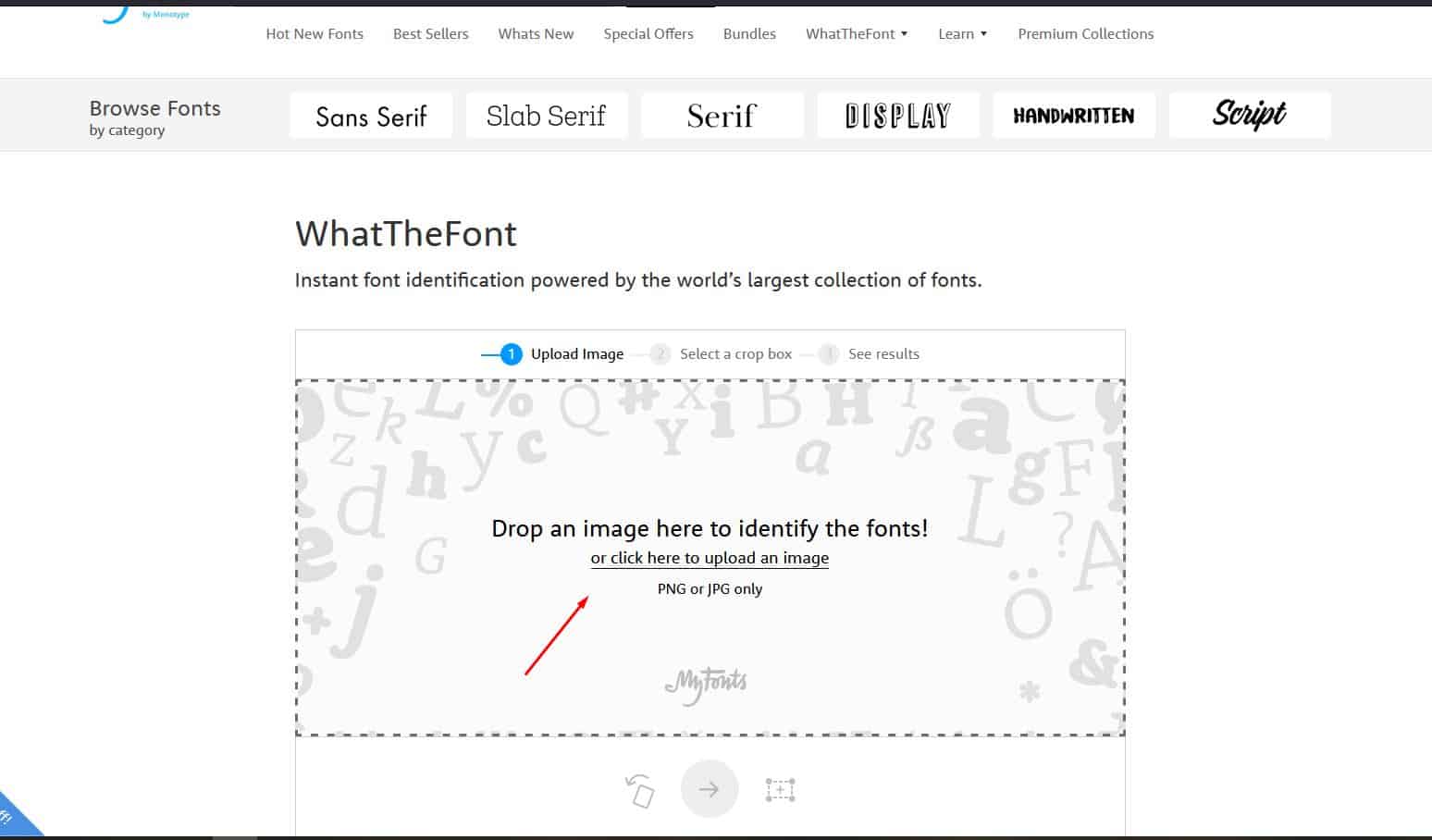
Task: Click the MyFonts logo watermark in drop area
Action: pyautogui.click(x=706, y=685)
